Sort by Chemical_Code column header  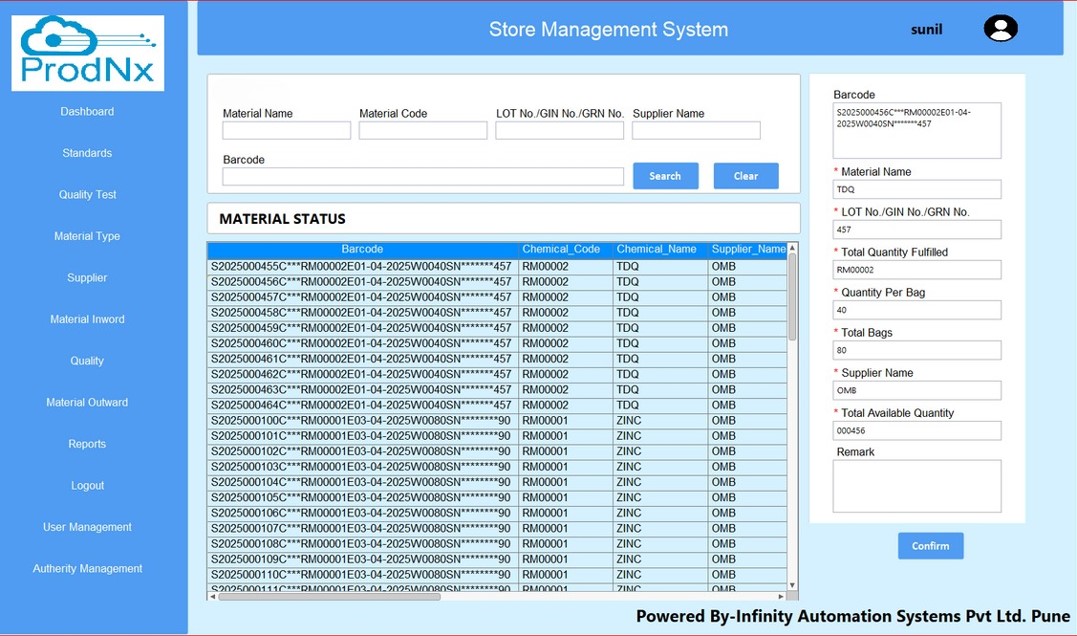point(561,249)
